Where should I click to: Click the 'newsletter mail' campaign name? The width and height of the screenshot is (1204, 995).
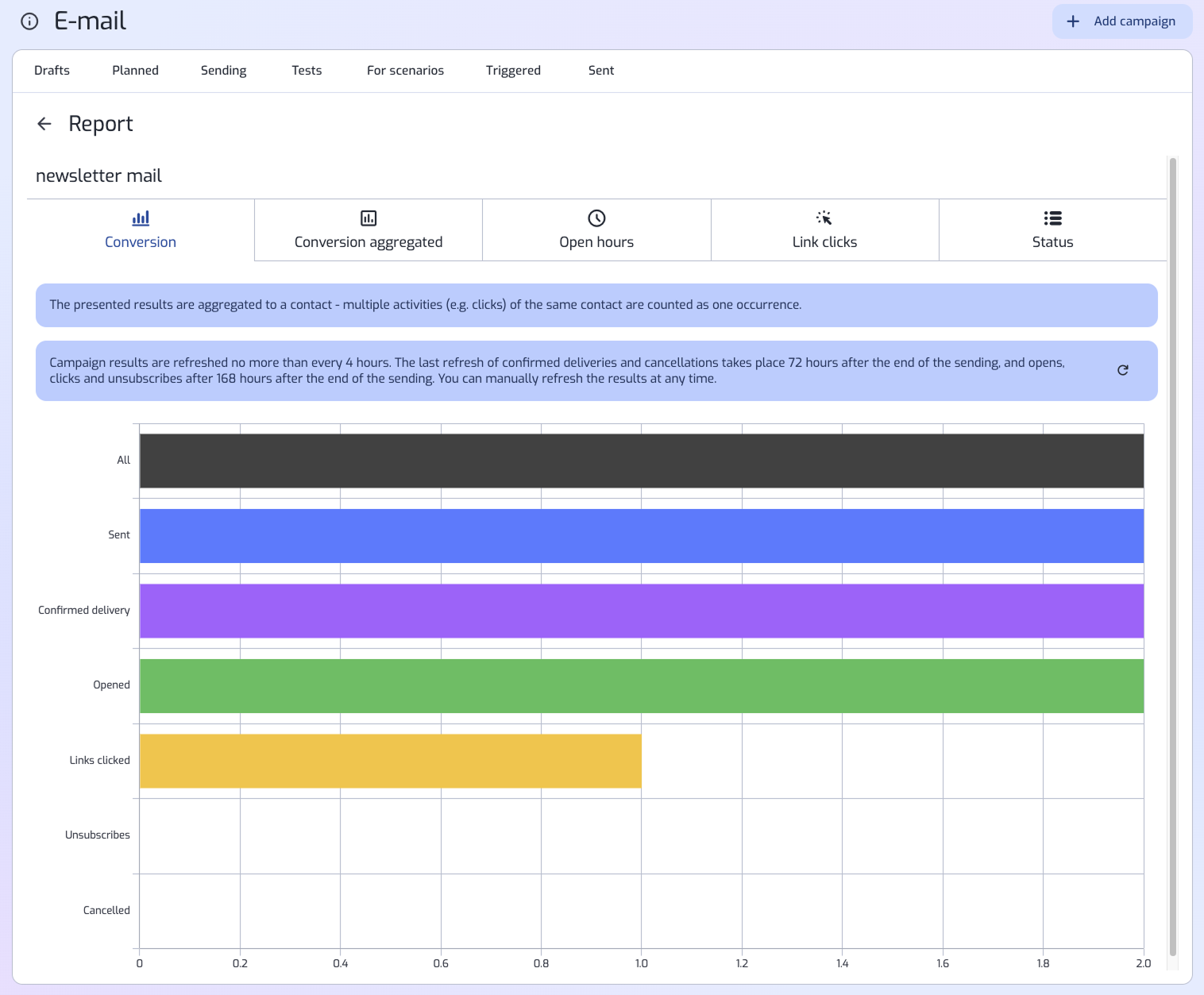point(98,176)
